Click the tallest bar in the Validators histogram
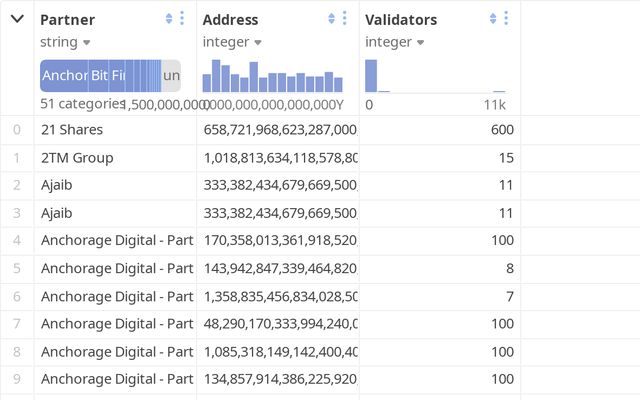The height and width of the screenshot is (400, 640). click(x=371, y=76)
